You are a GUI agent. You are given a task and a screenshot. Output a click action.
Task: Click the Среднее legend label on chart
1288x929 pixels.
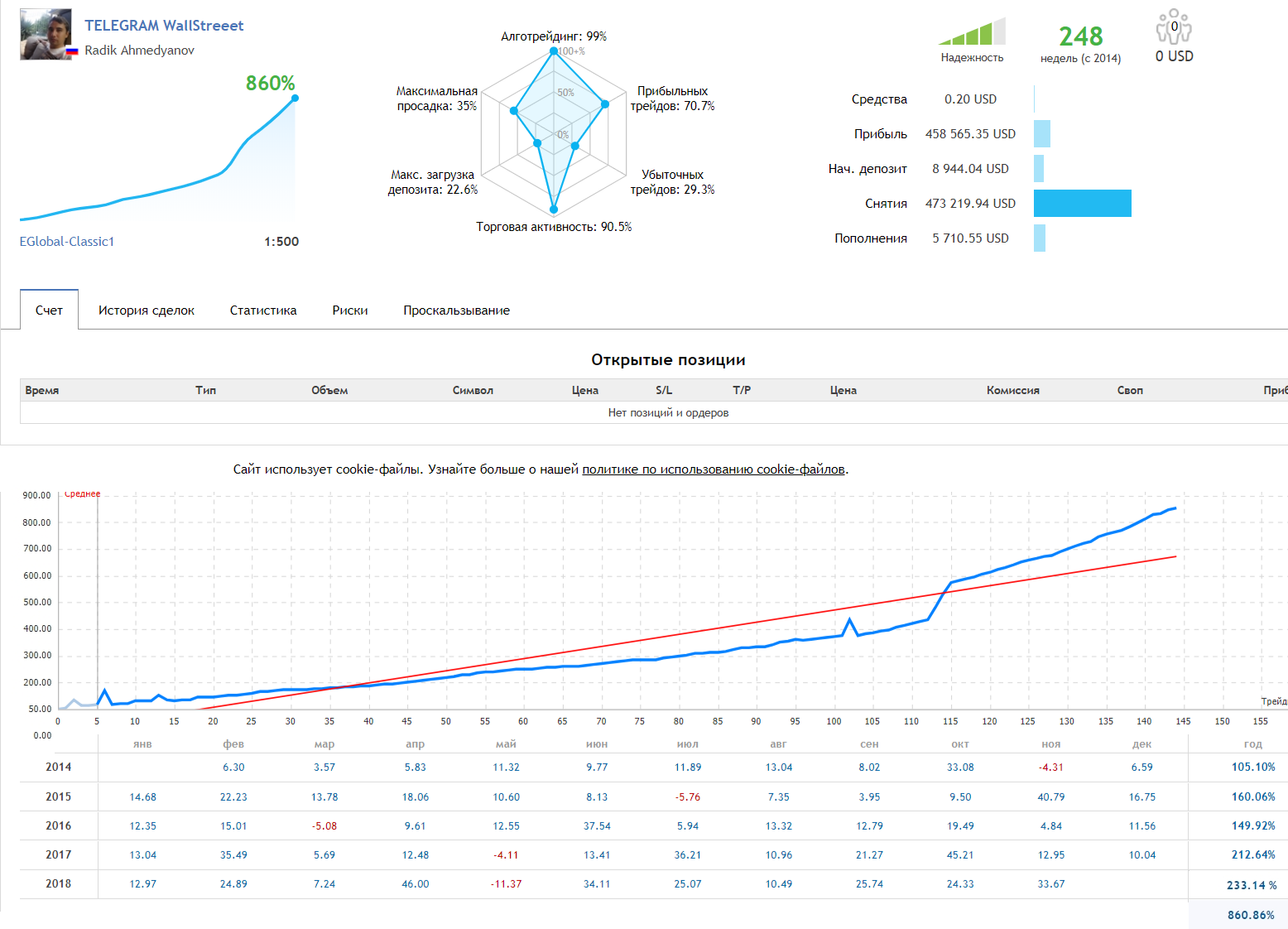83,494
